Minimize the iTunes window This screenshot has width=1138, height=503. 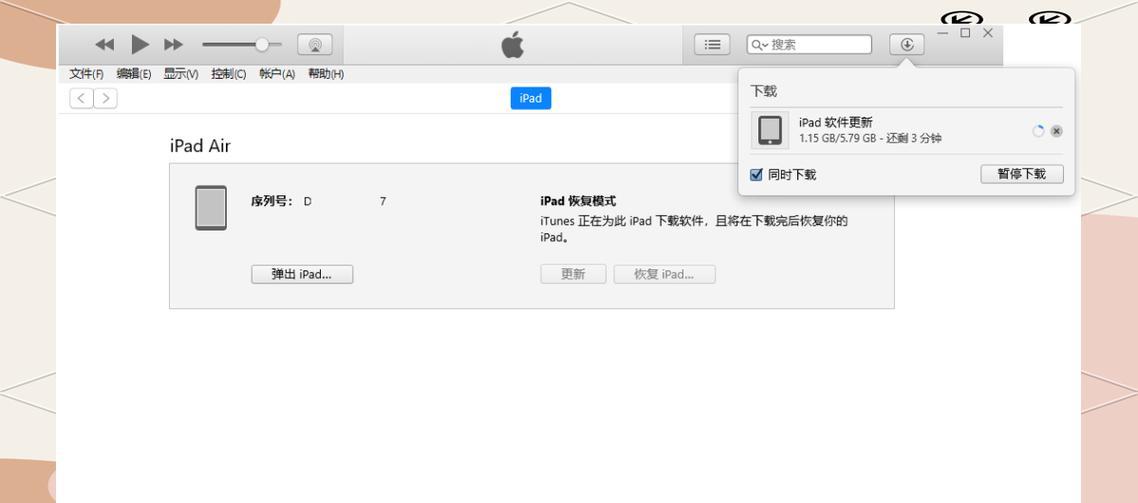click(x=942, y=33)
